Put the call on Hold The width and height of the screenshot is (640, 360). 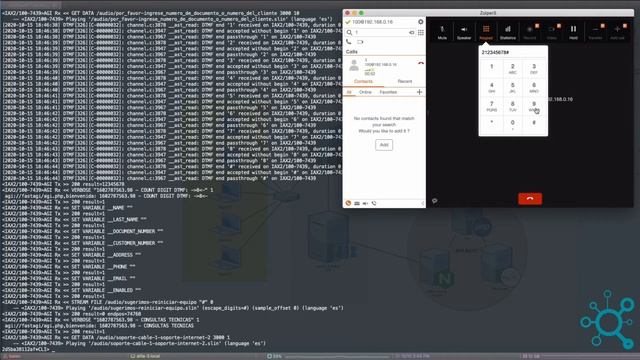coord(573,32)
